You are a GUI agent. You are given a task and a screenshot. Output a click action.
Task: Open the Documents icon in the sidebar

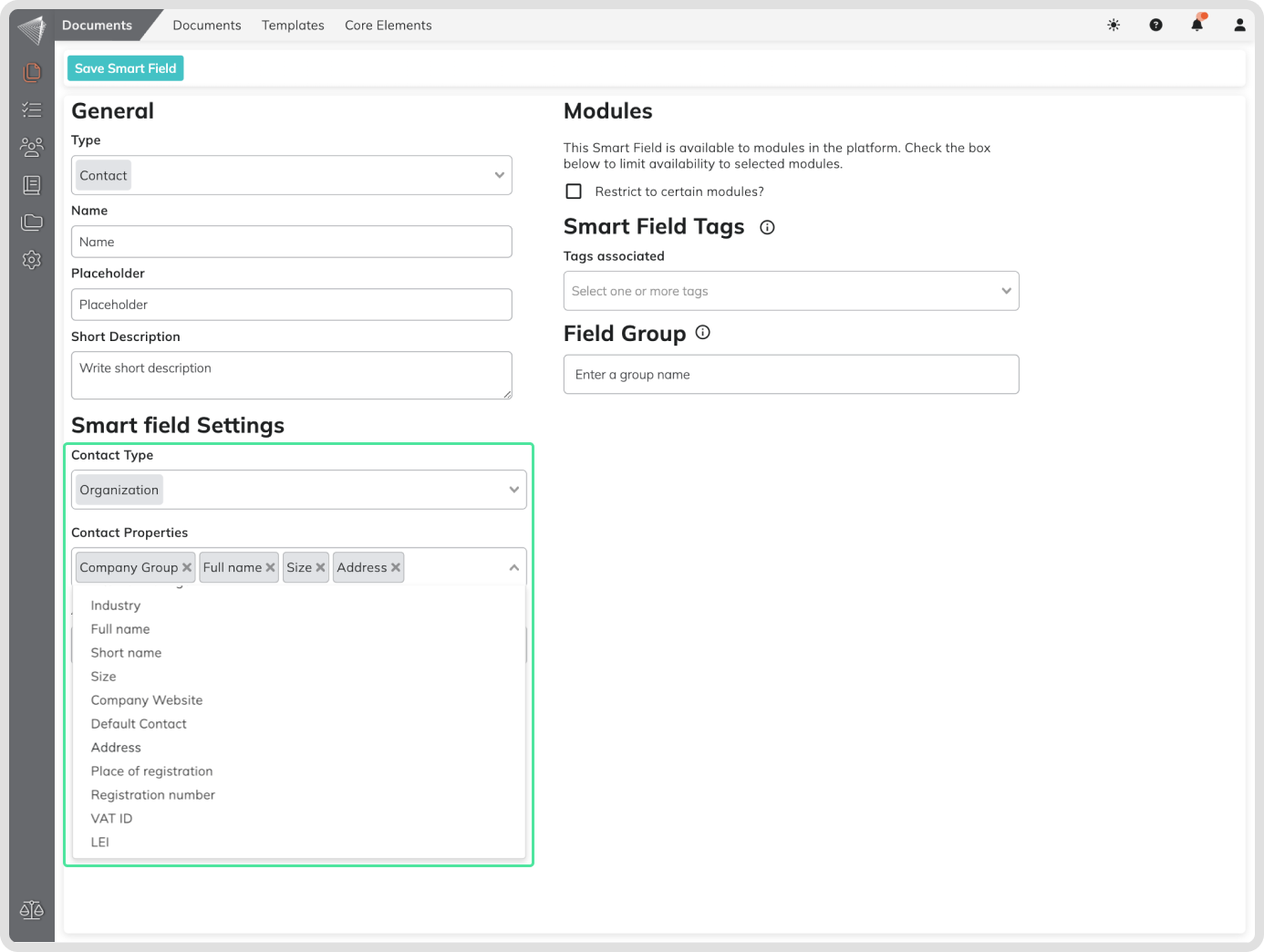[32, 72]
